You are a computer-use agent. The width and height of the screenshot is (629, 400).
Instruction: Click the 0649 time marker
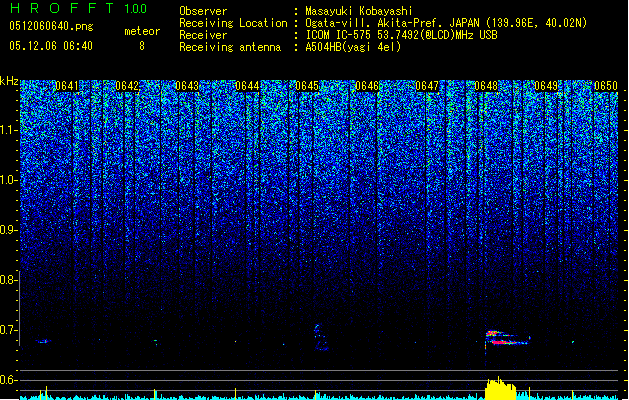(546, 86)
